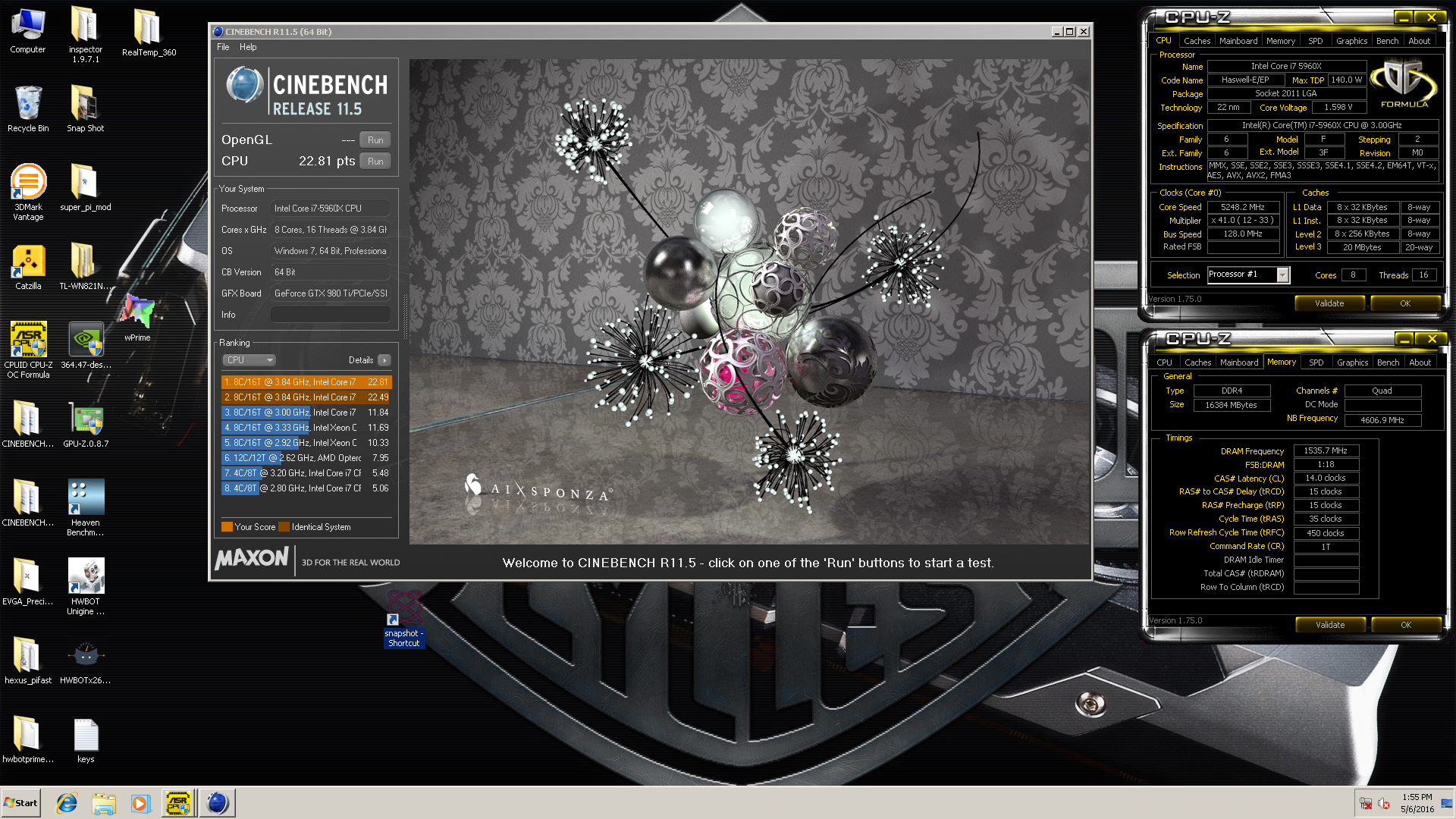
Task: Open the Help menu in Cinebench
Action: tap(248, 47)
